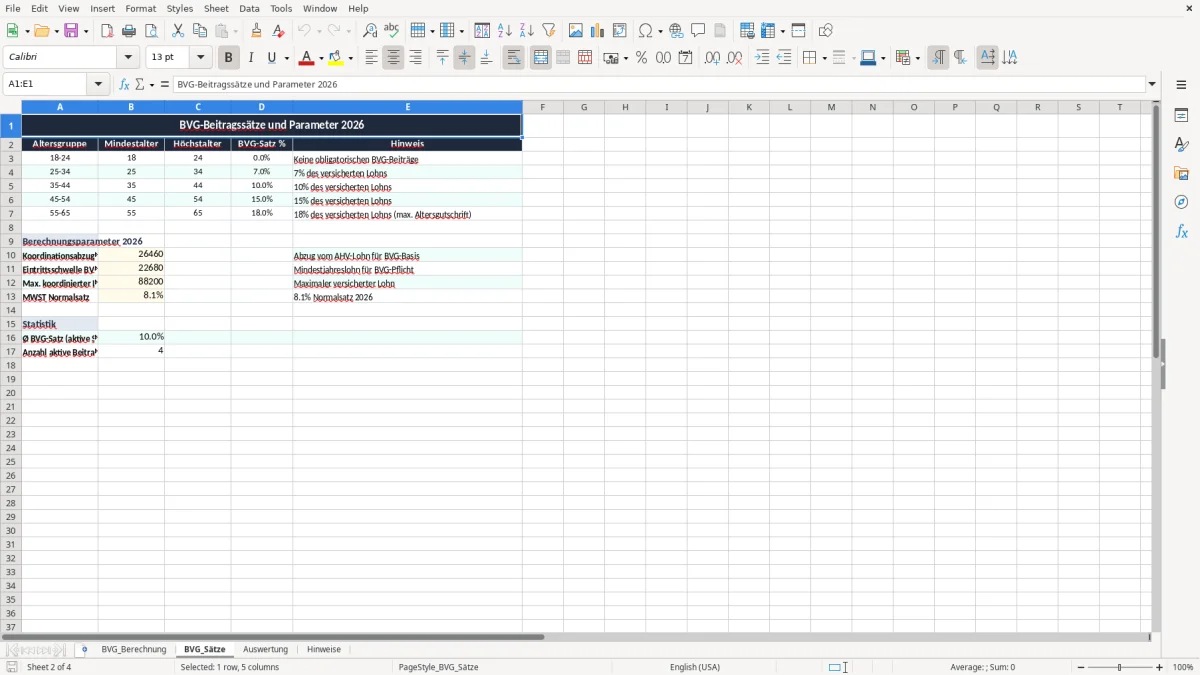This screenshot has width=1200, height=675.
Task: Insert a comment
Action: click(x=698, y=31)
